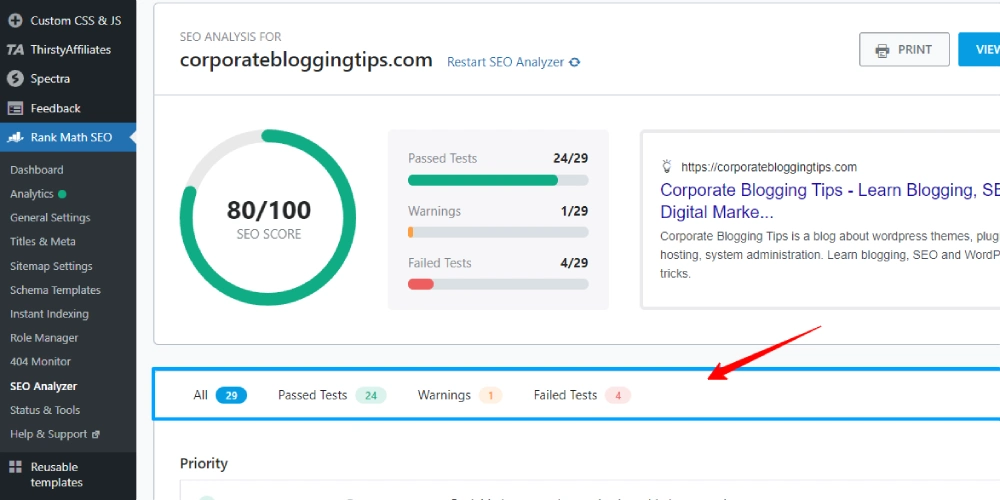Viewport: 1000px width, 500px height.
Task: Click the lightbulb favicon in search preview
Action: pyautogui.click(x=667, y=167)
